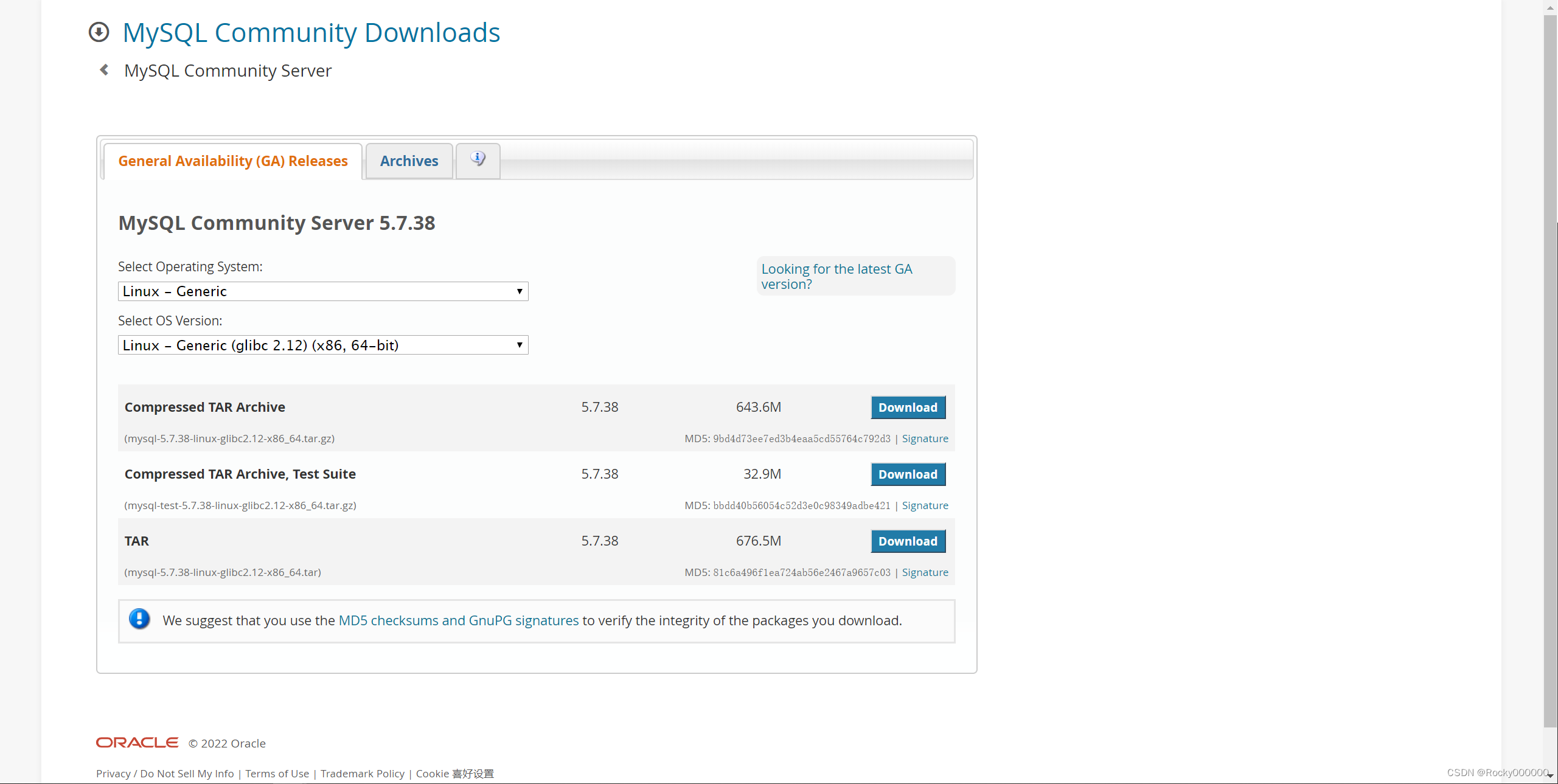The height and width of the screenshot is (784, 1558).
Task: Open MD5 checksums and GnuPG signatures link
Action: (458, 620)
